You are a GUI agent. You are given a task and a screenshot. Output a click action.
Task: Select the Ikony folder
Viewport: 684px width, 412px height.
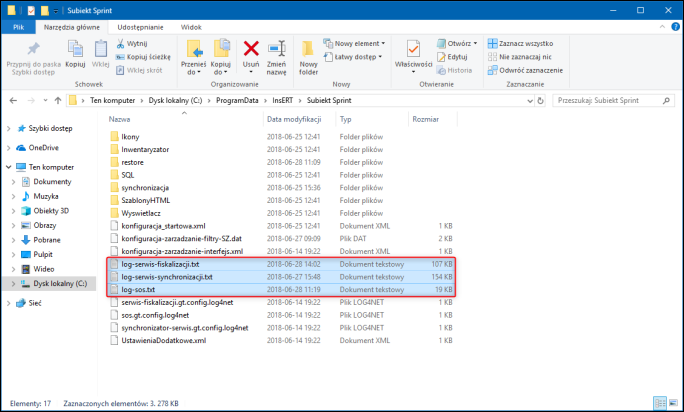pyautogui.click(x=130, y=137)
